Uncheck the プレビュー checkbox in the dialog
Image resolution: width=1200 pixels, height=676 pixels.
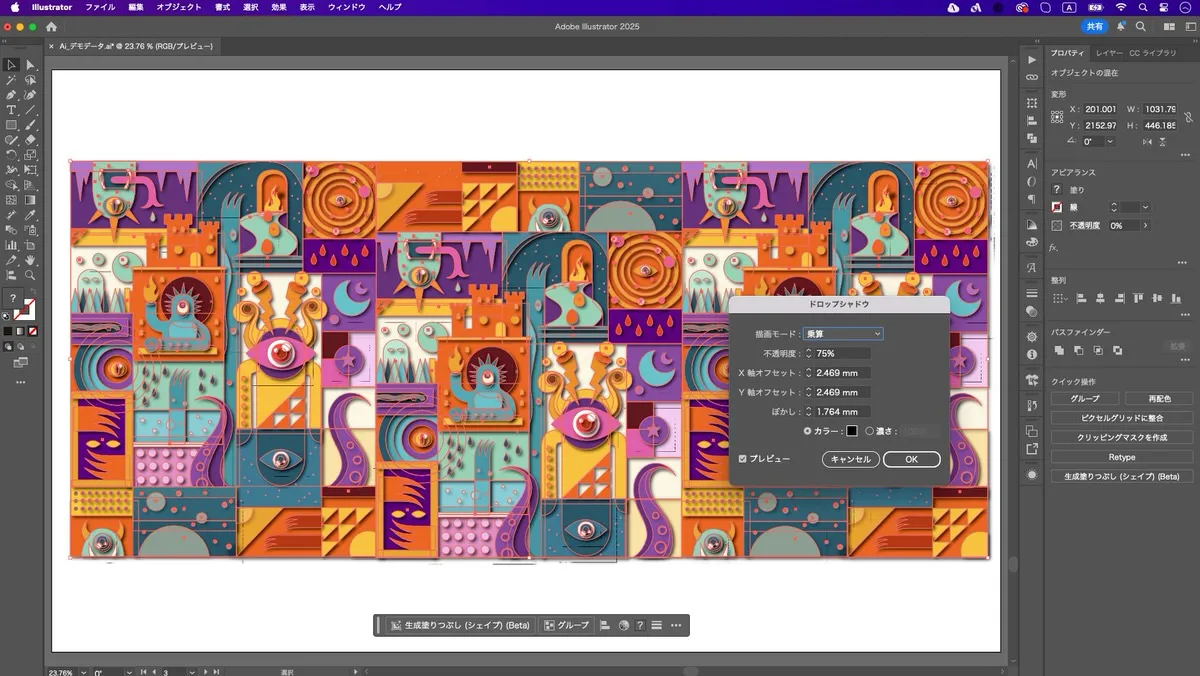742,459
